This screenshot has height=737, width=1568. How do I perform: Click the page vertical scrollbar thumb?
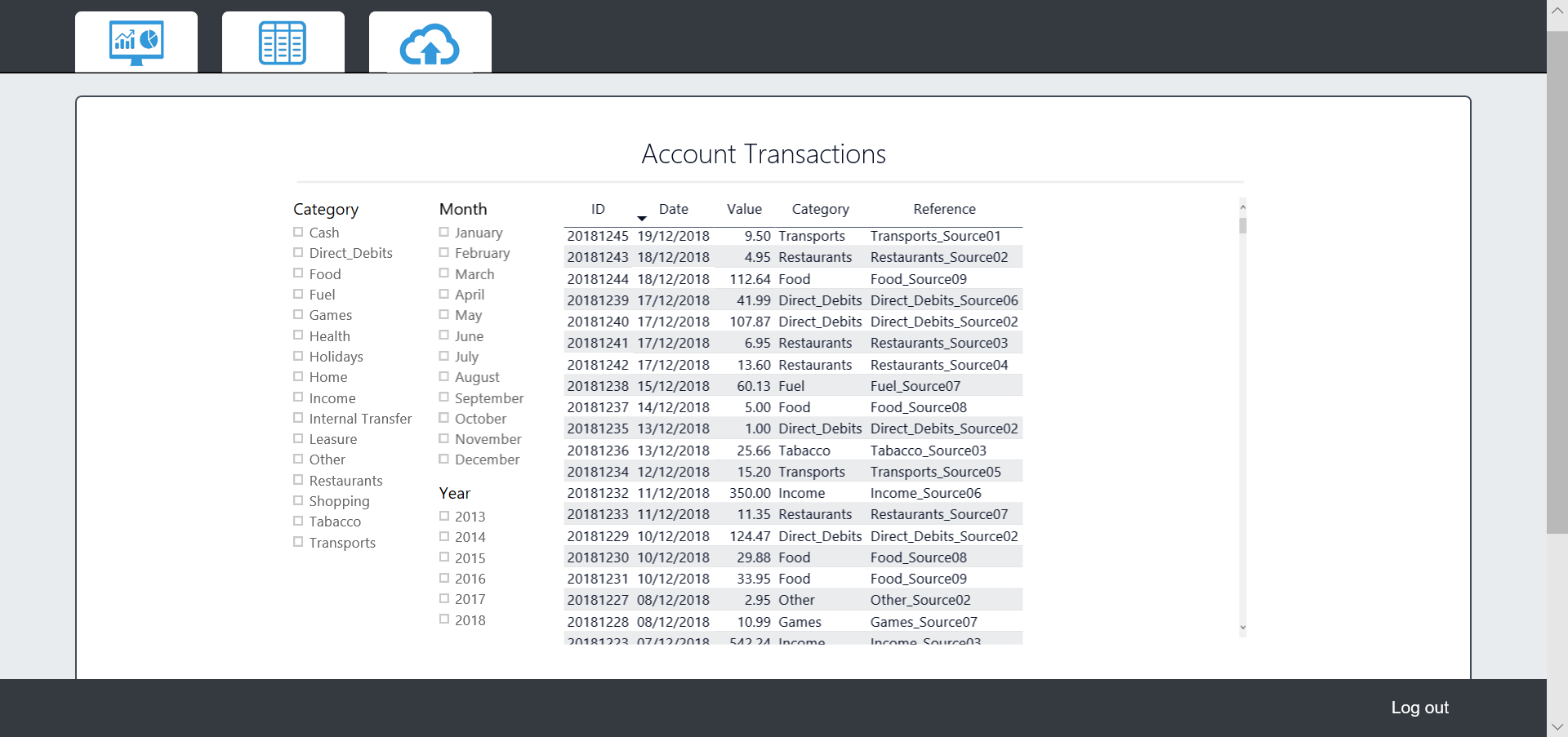coord(1557,282)
